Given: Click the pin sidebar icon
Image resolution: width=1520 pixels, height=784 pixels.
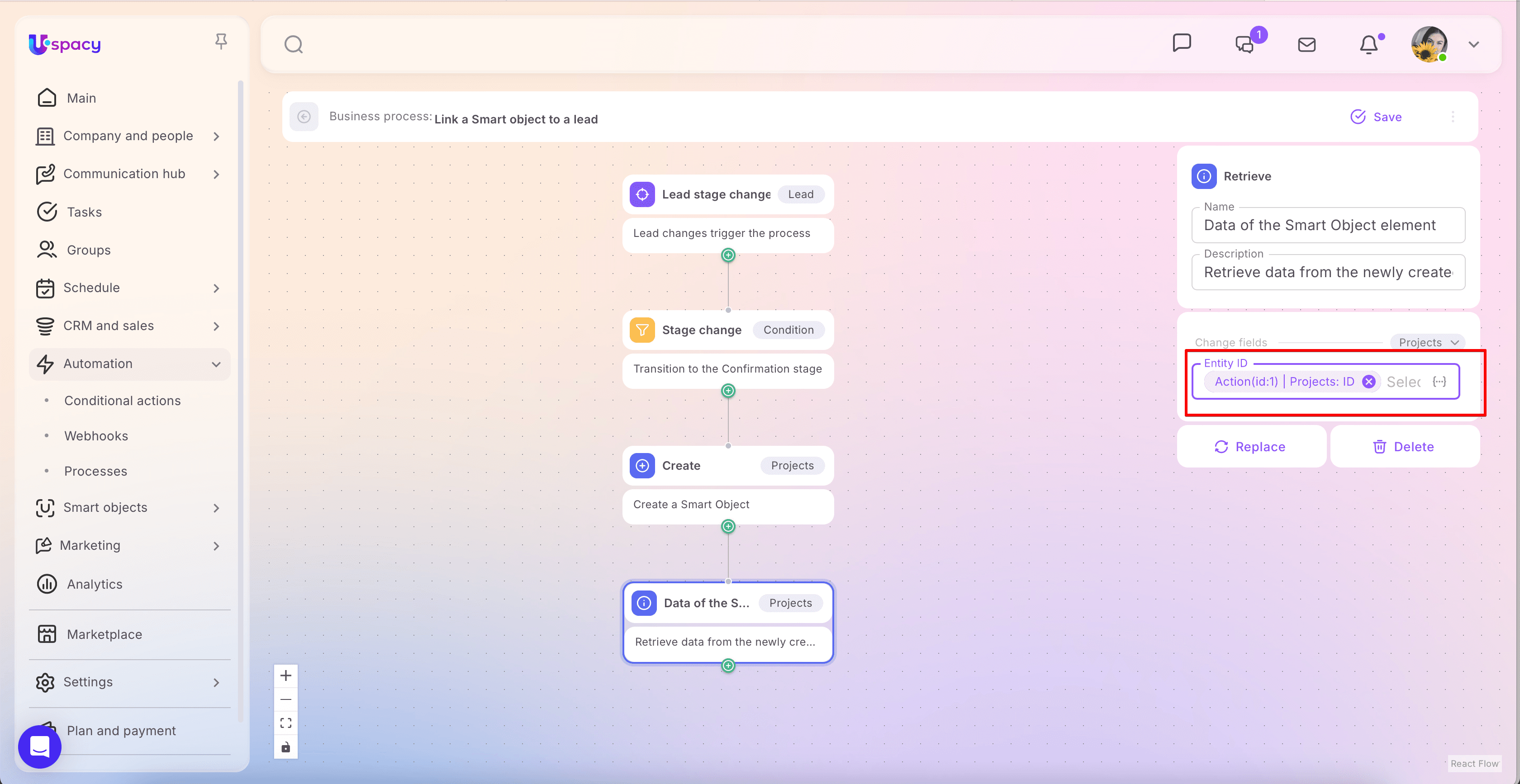Looking at the screenshot, I should pyautogui.click(x=221, y=41).
